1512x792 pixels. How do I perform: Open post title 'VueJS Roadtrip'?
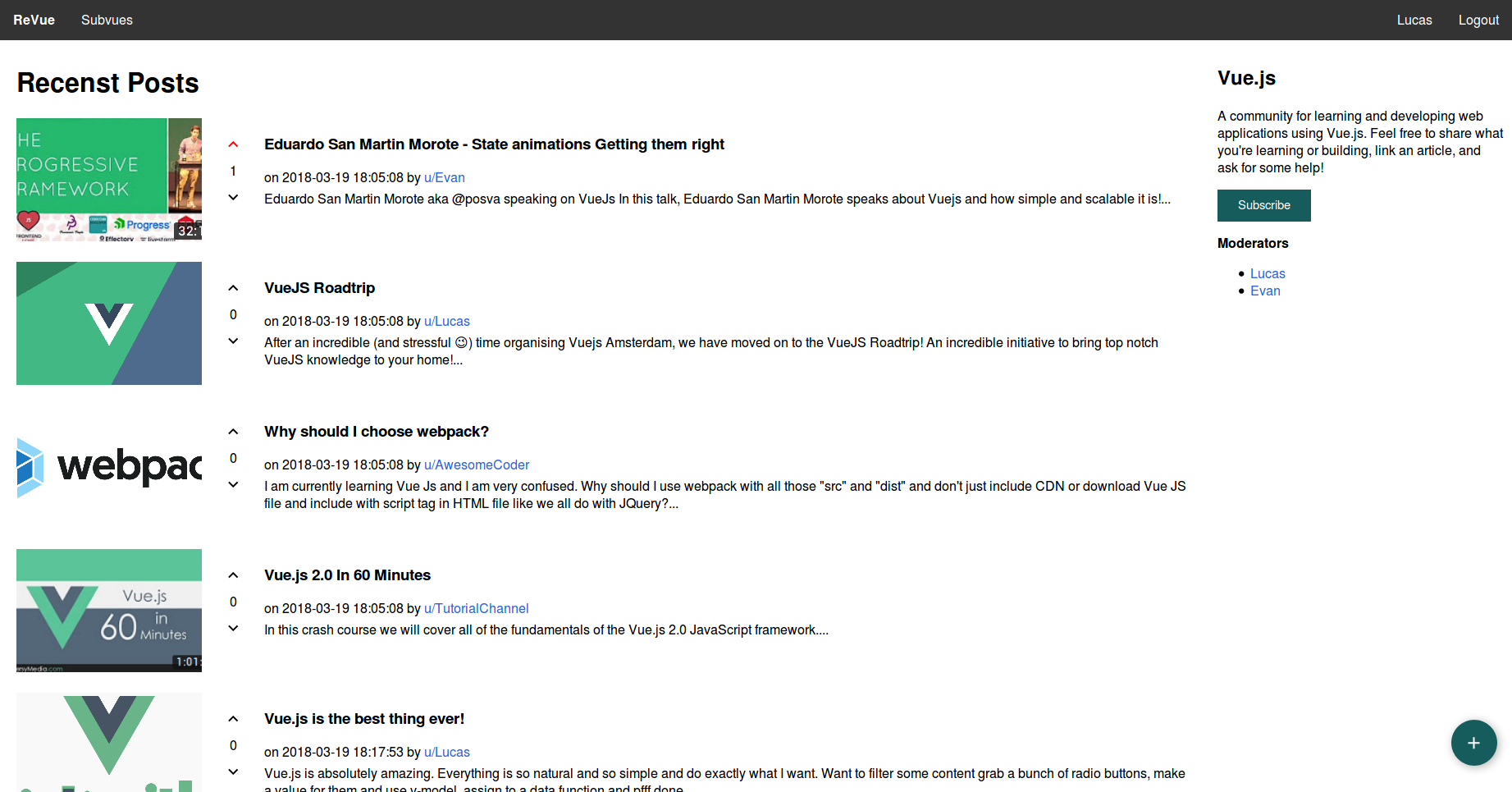pyautogui.click(x=319, y=288)
